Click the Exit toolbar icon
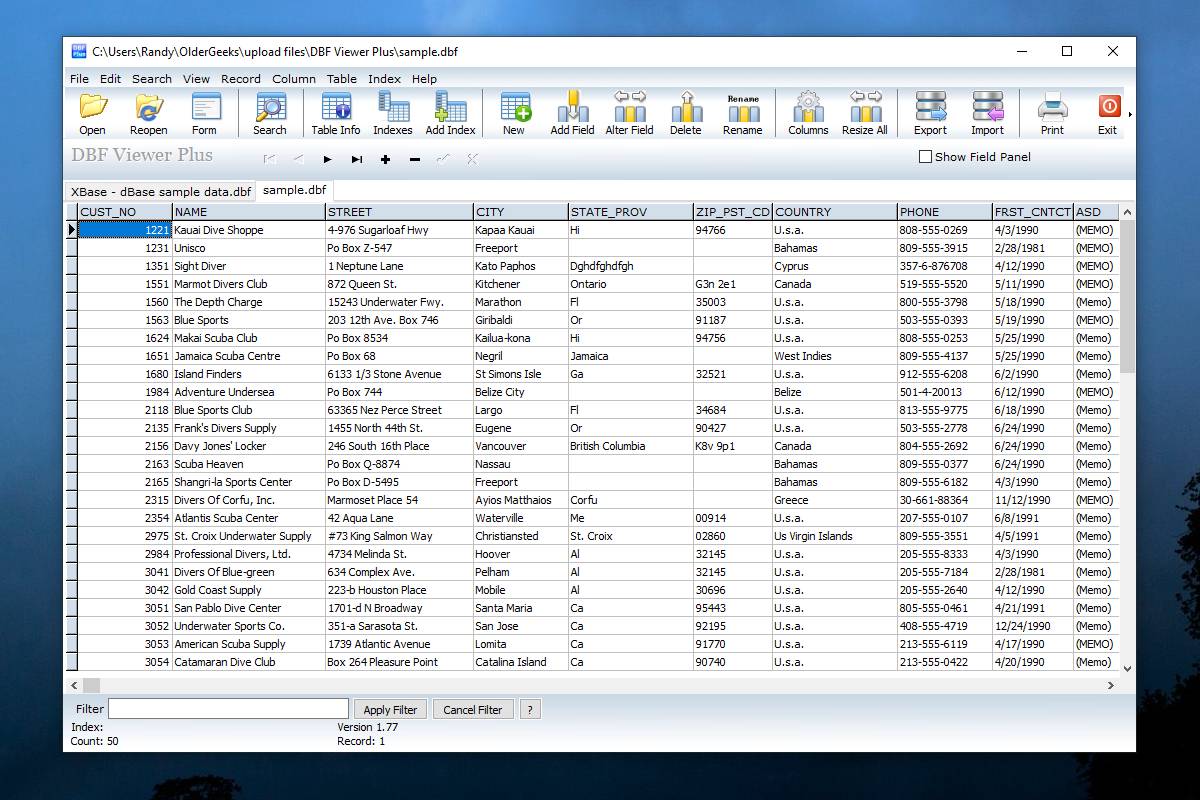 pyautogui.click(x=1108, y=113)
